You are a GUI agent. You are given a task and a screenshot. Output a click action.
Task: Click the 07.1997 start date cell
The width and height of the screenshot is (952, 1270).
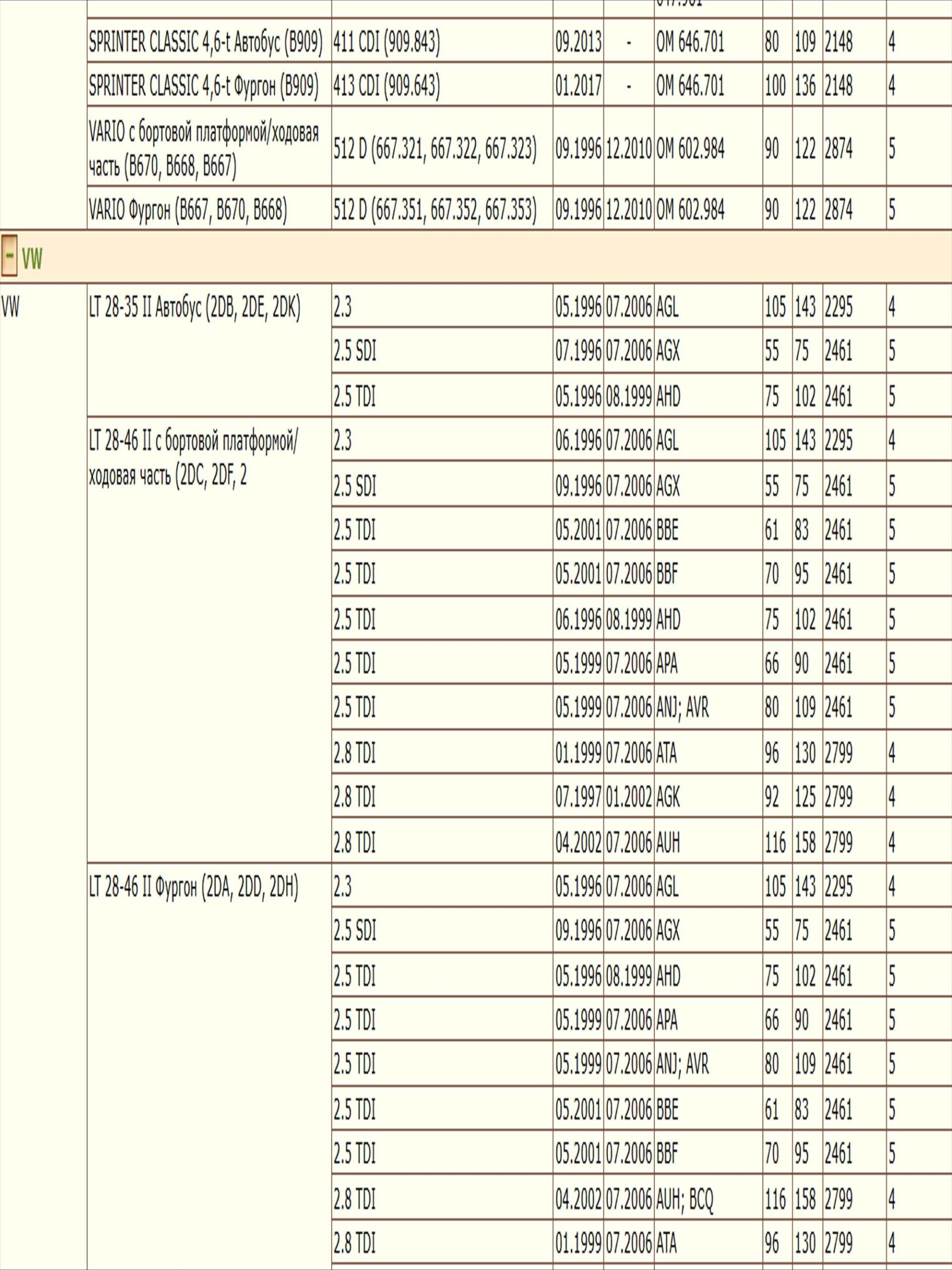578,798
